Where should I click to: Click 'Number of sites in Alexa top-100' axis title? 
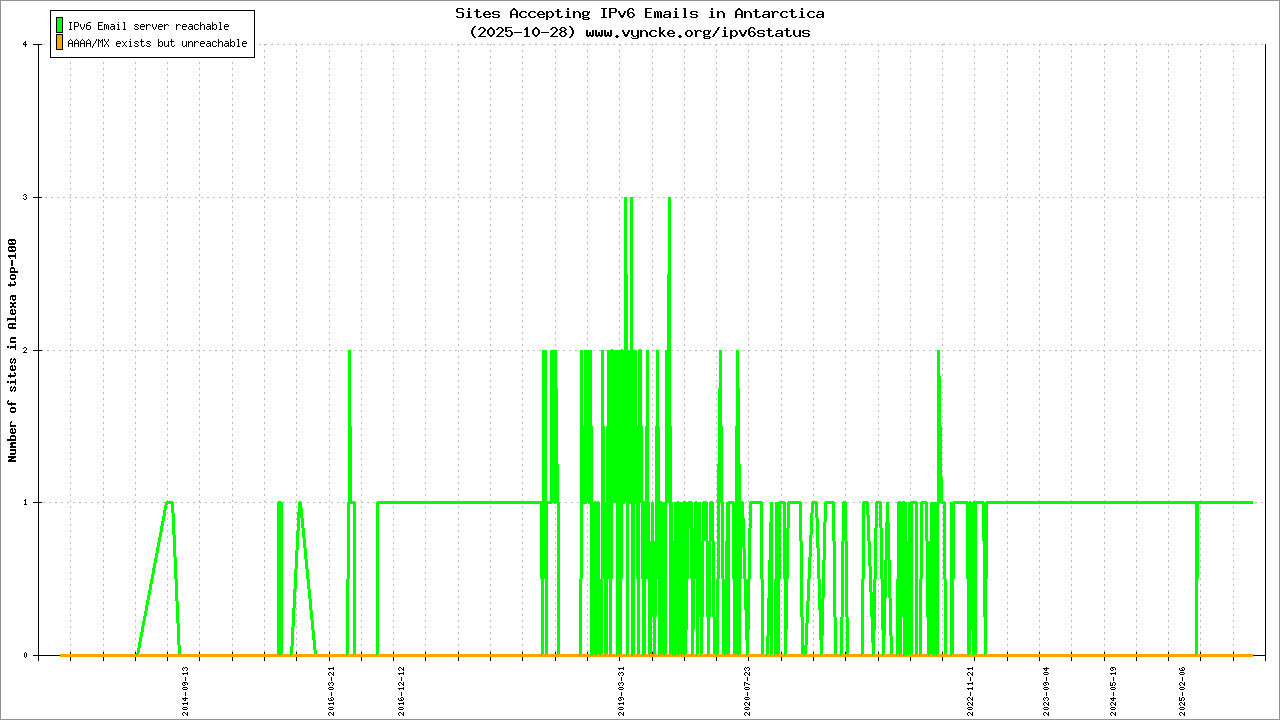click(13, 350)
